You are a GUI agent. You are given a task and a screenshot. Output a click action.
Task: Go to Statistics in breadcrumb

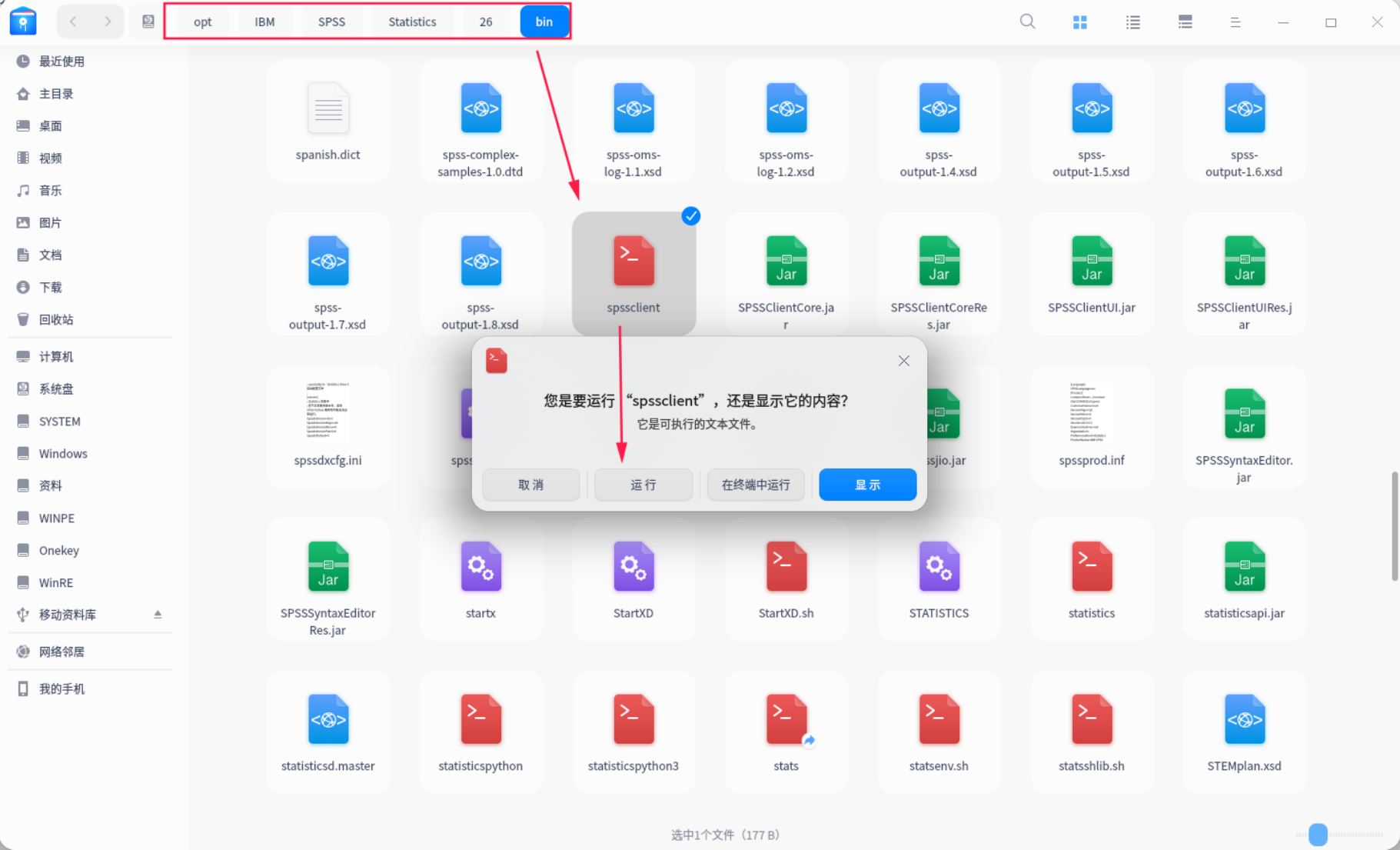point(412,22)
